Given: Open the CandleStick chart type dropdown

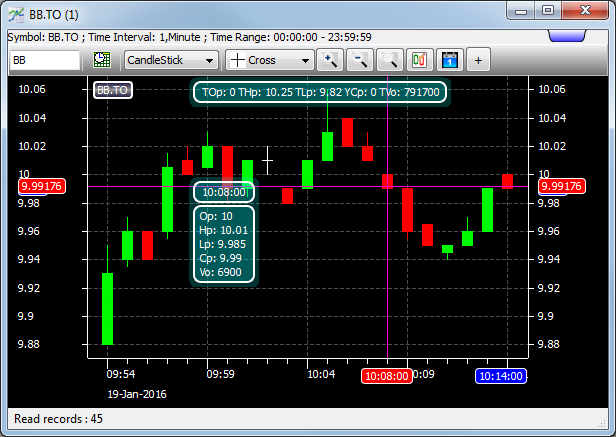Looking at the screenshot, I should [170, 60].
